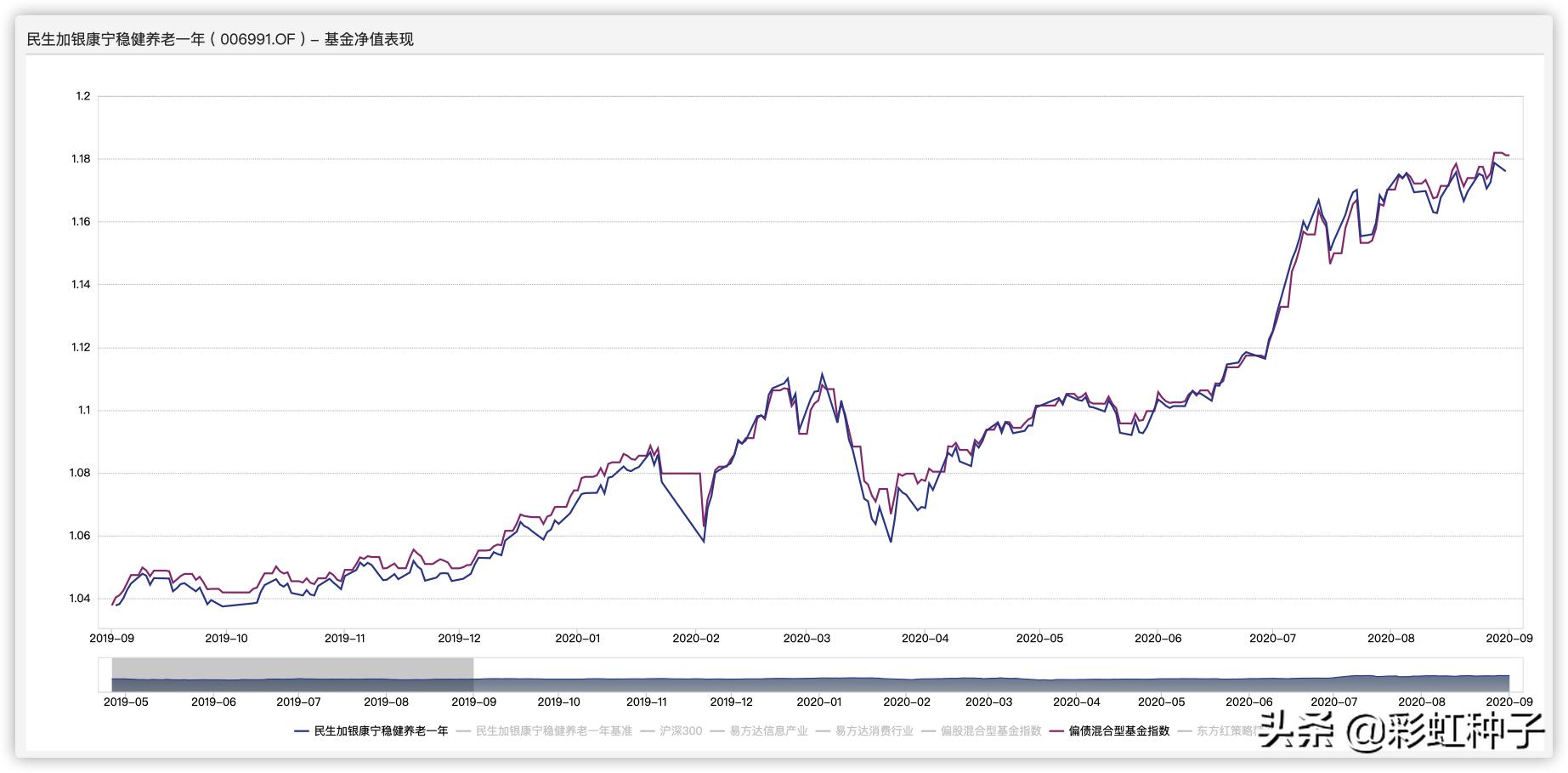
Task: Click range slider start edge at 2019-09
Action: tap(473, 674)
